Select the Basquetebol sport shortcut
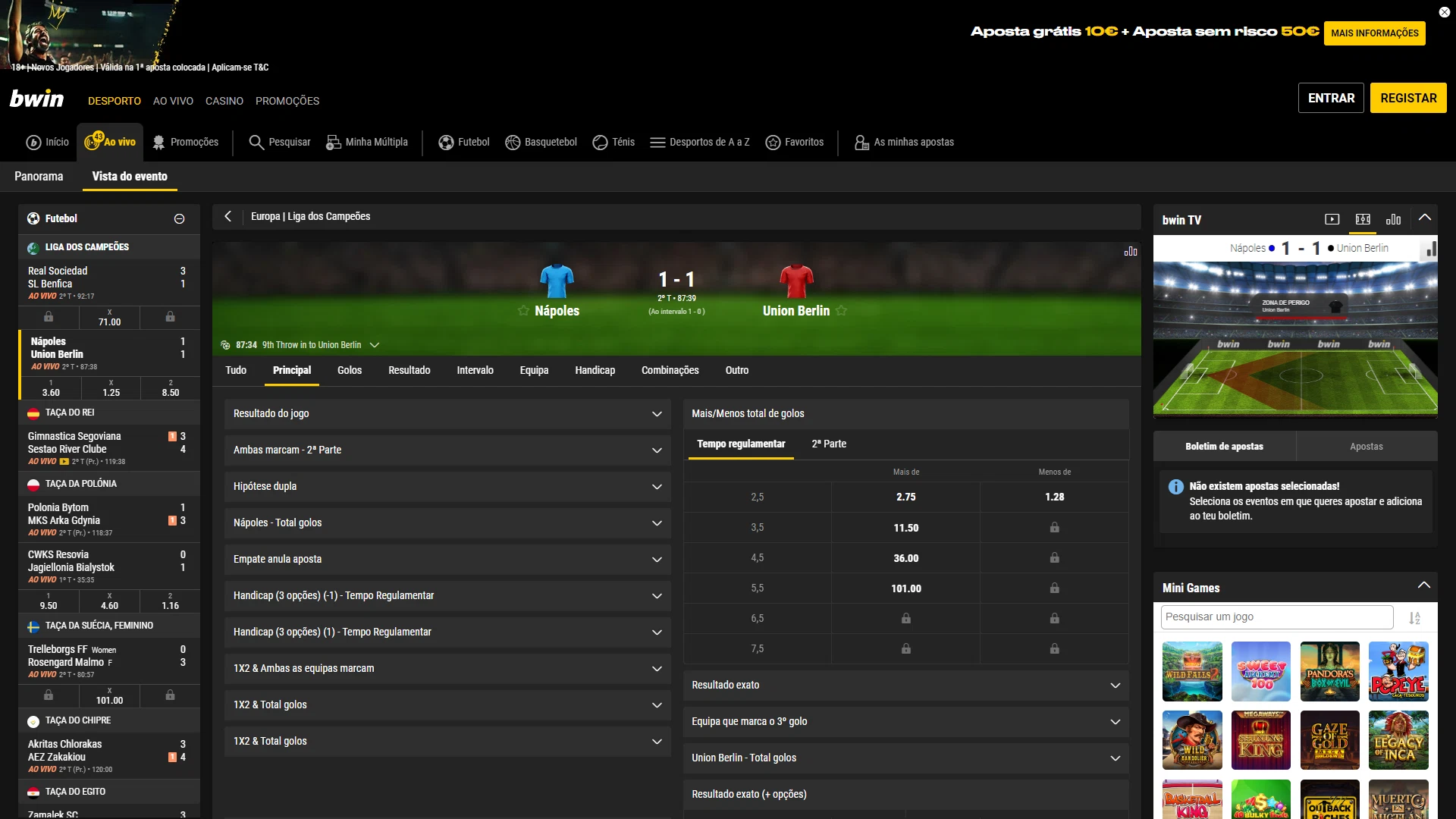The height and width of the screenshot is (819, 1456). coord(541,143)
